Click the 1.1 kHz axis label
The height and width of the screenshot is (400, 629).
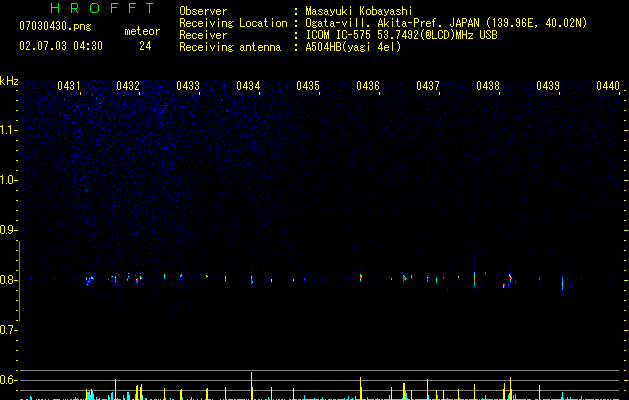(9, 130)
